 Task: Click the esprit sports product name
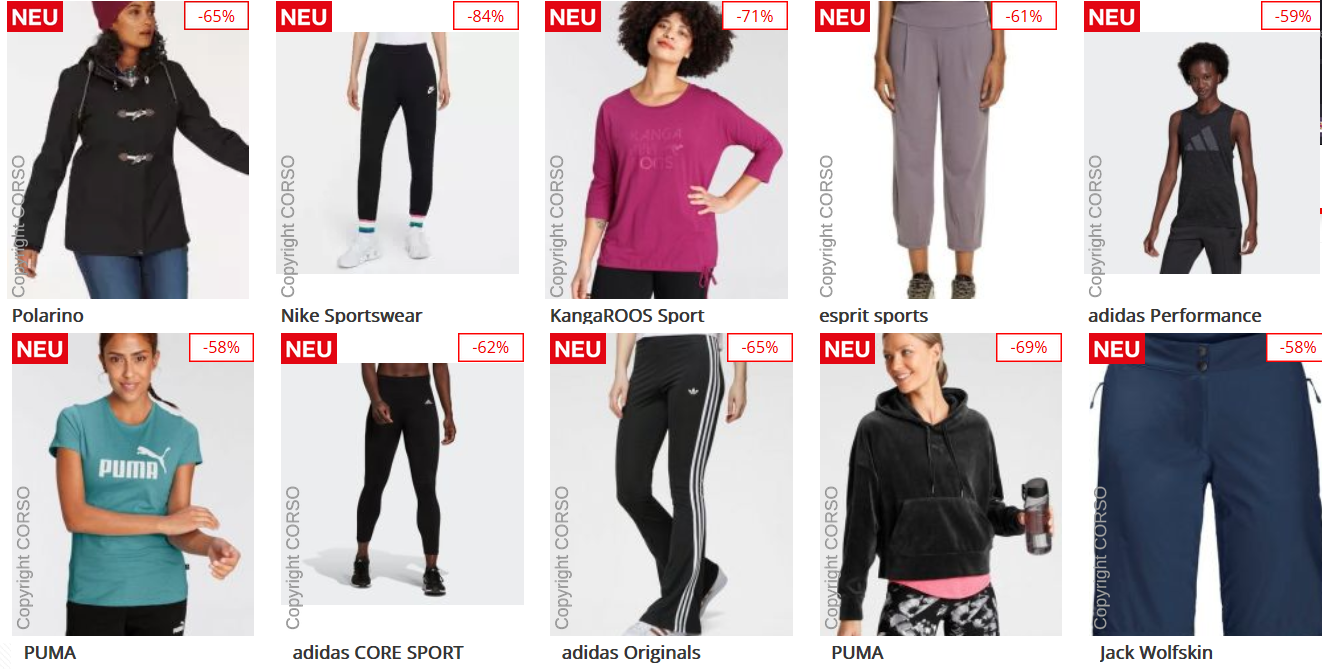873,316
